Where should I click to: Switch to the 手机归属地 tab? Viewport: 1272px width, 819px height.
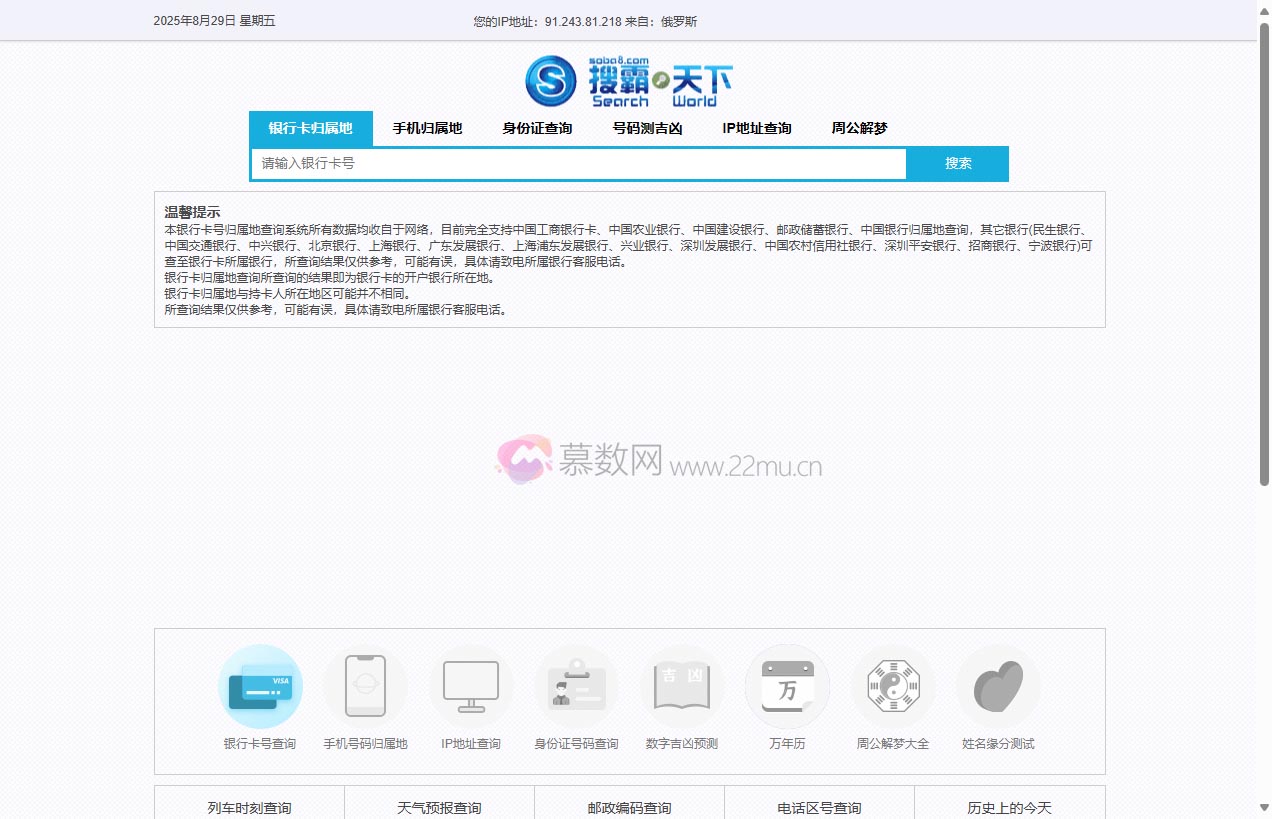click(x=427, y=128)
